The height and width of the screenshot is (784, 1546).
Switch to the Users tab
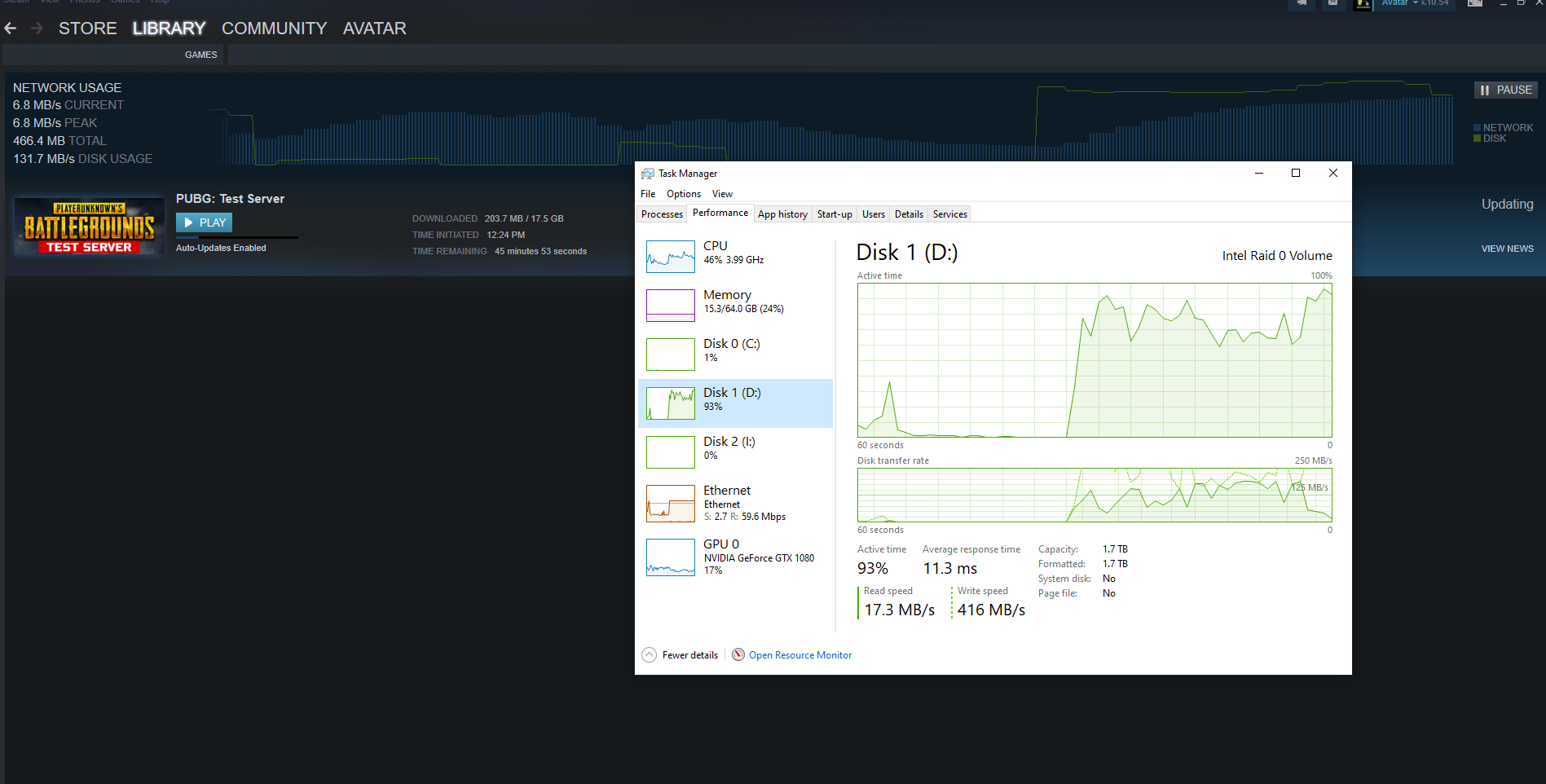874,214
